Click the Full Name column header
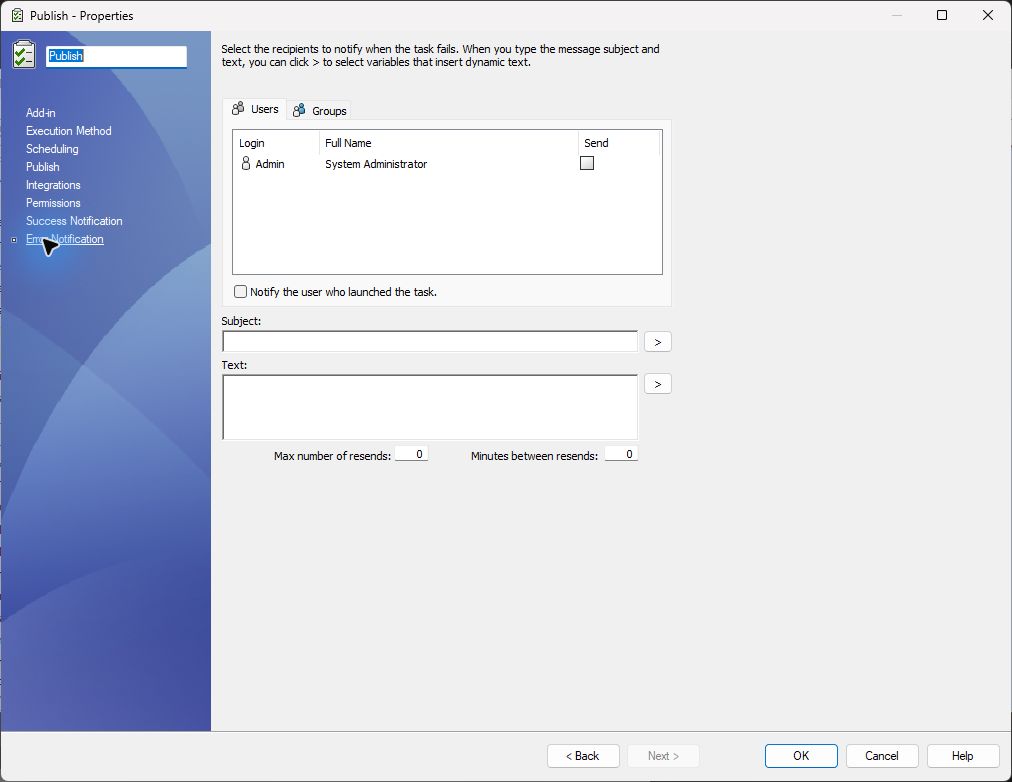Viewport: 1012px width, 782px height. tap(449, 143)
